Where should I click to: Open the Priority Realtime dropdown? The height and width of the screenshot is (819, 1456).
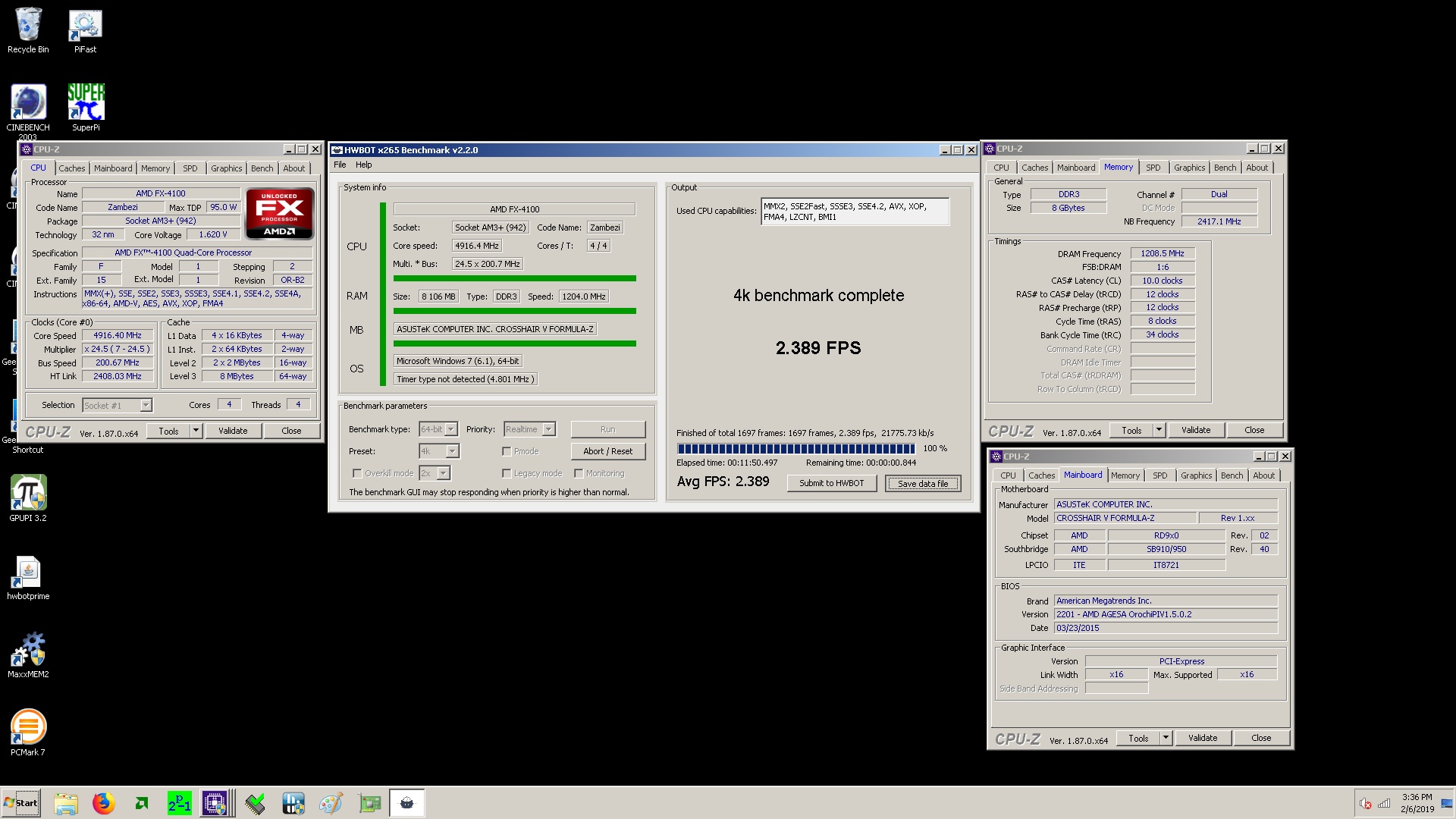pos(529,429)
